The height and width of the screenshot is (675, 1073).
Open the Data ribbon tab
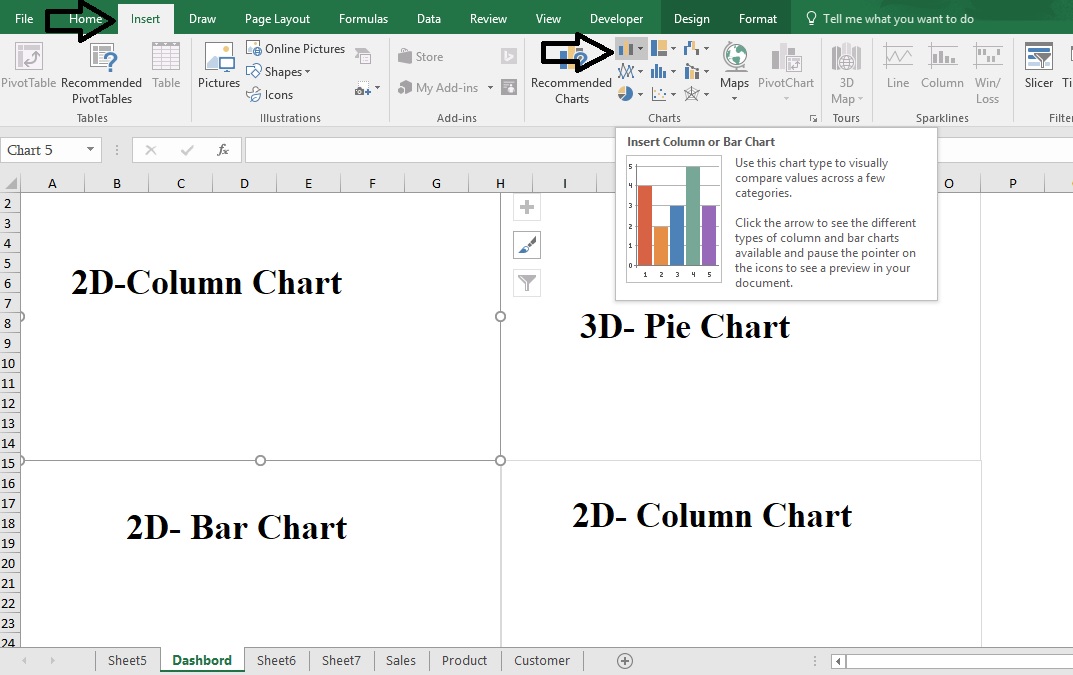[x=429, y=18]
